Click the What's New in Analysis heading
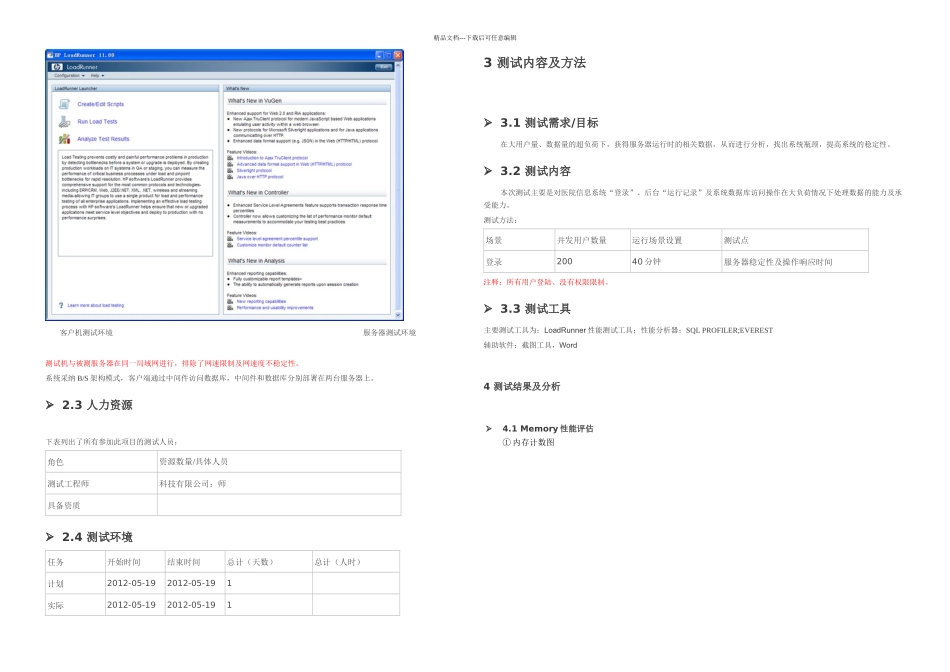The width and height of the screenshot is (950, 672). 256,261
